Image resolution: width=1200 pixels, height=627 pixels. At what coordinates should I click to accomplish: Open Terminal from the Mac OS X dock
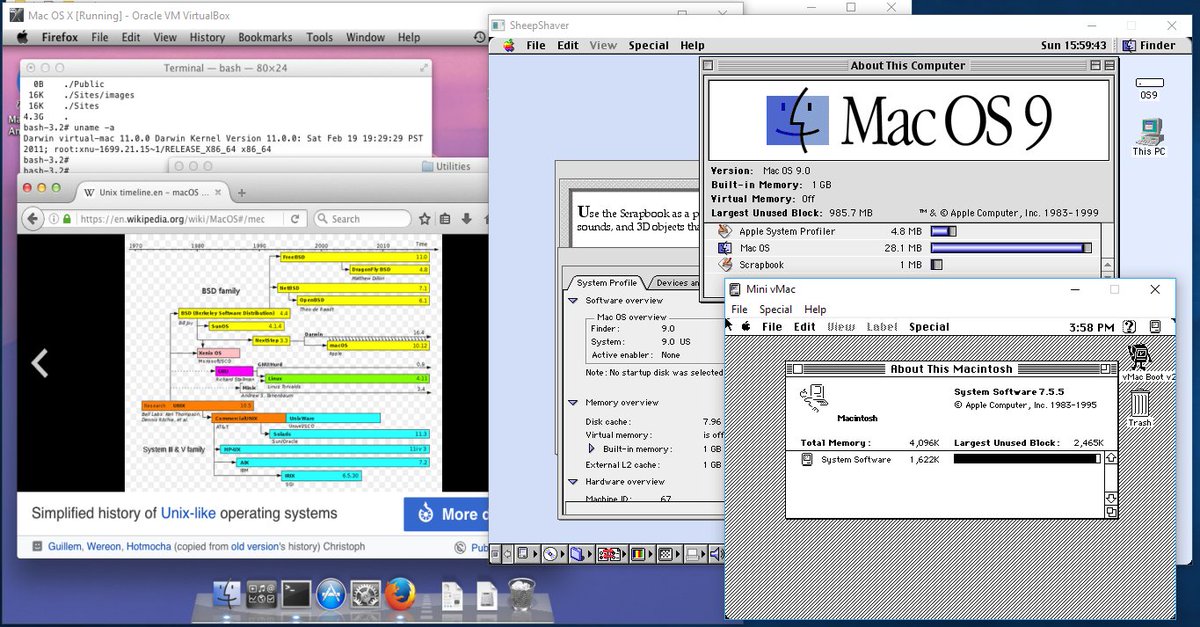tap(296, 596)
